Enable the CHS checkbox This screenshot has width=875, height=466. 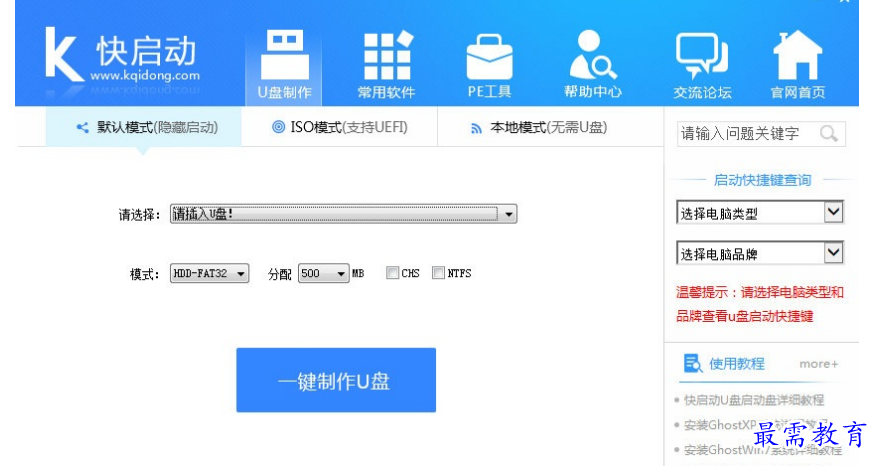[392, 272]
